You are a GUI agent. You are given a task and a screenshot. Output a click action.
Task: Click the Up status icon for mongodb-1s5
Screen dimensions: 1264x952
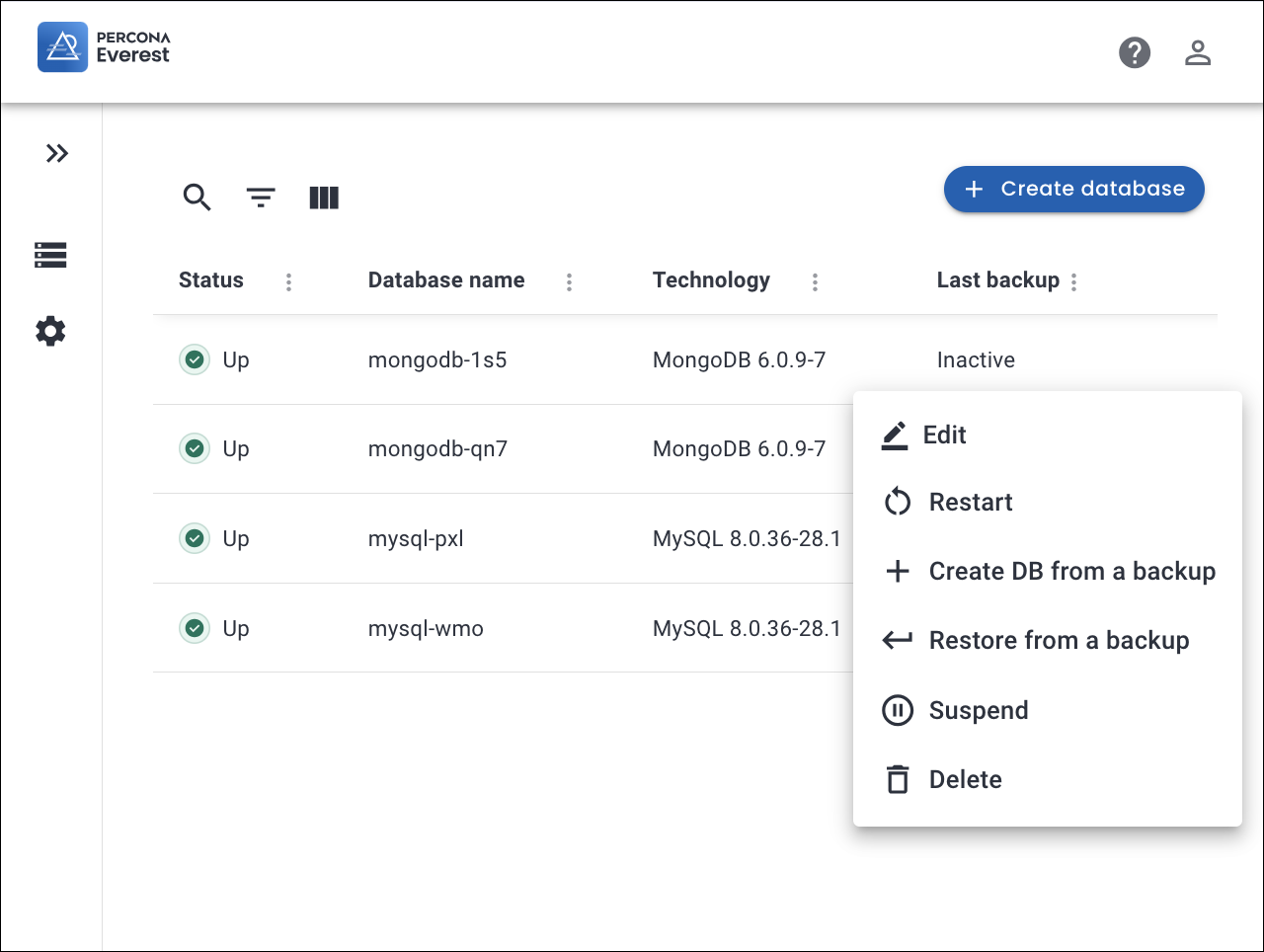[195, 359]
